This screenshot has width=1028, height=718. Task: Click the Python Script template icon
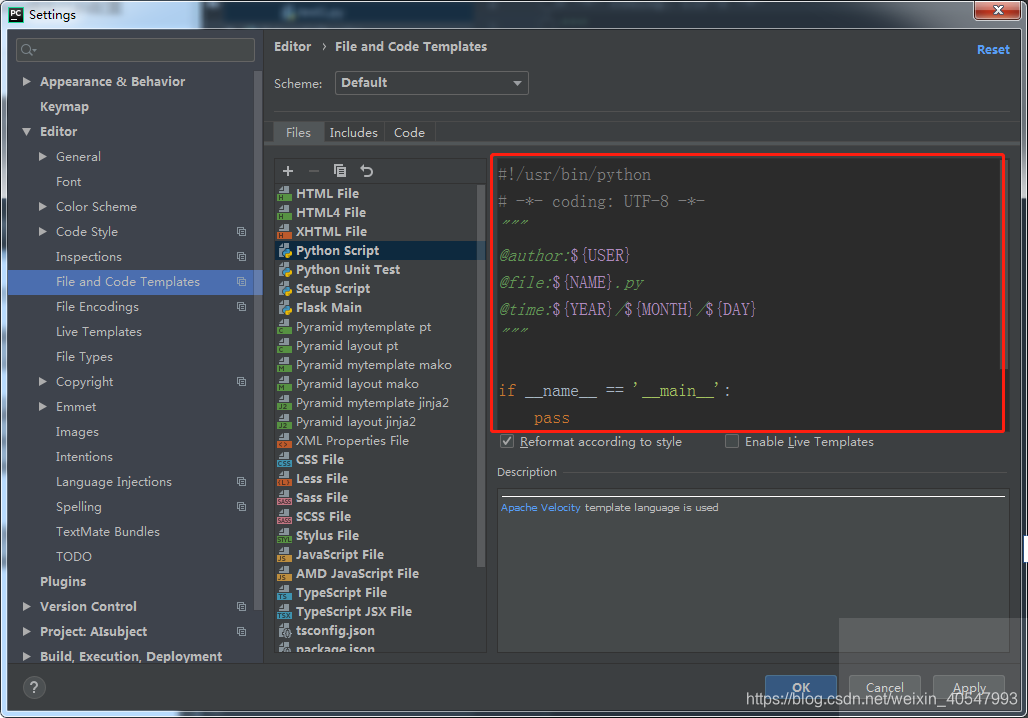coord(285,250)
